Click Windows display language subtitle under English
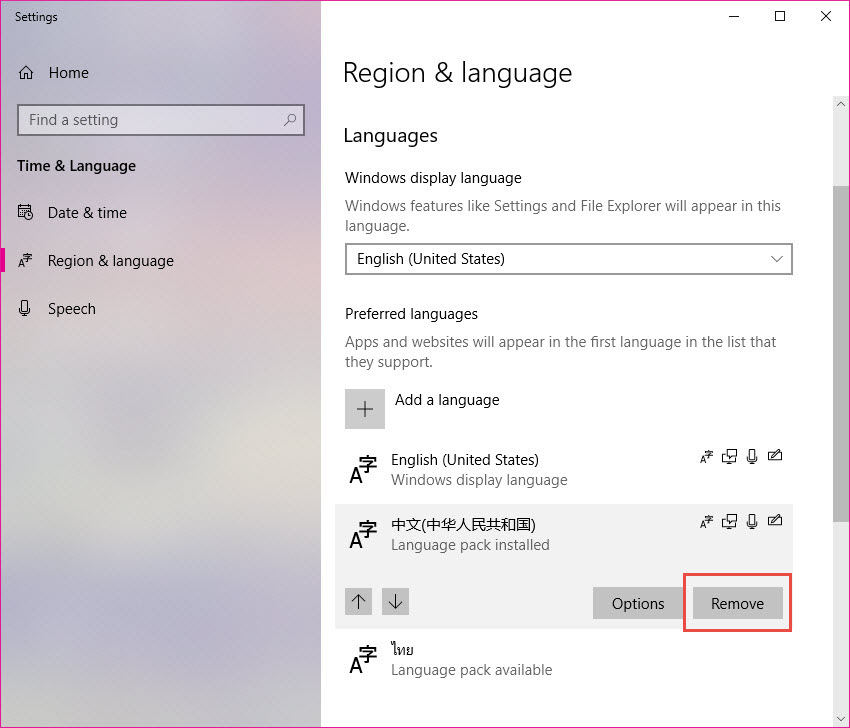The height and width of the screenshot is (728, 850). coord(479,480)
